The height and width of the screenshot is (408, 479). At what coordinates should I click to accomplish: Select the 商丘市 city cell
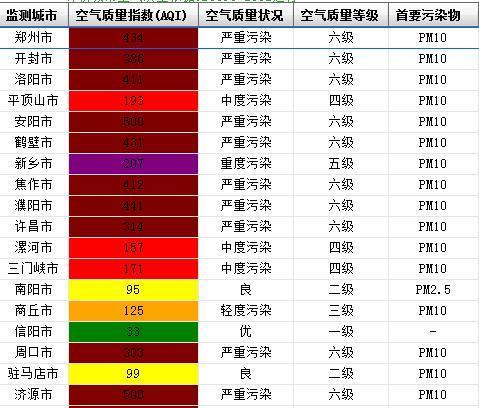coord(33,311)
